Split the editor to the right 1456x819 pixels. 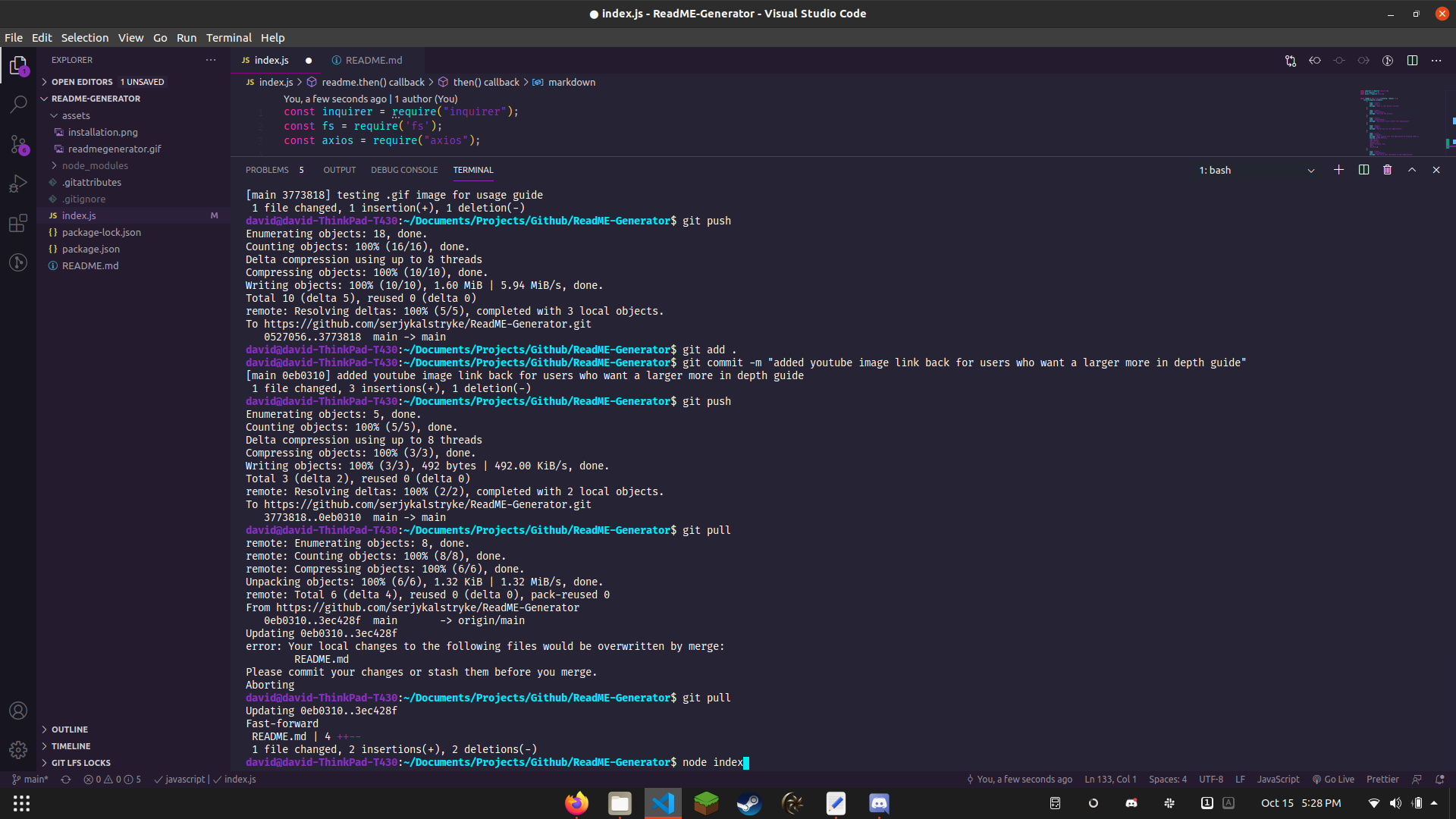click(x=1412, y=61)
